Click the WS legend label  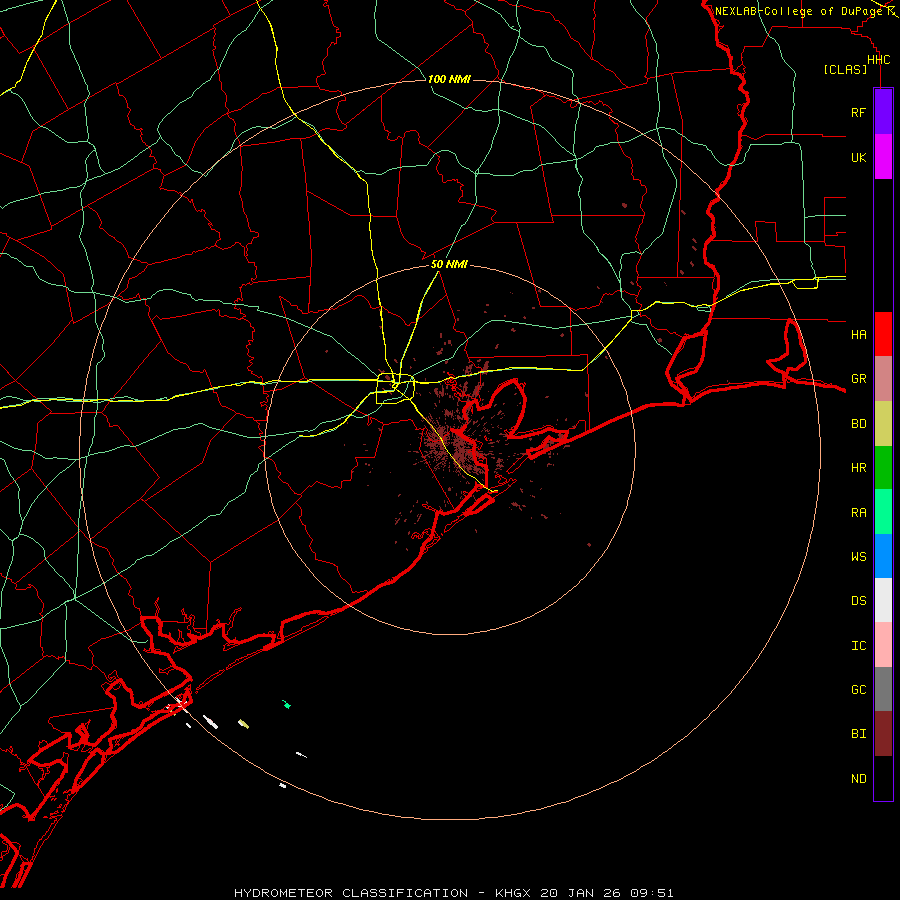tap(858, 556)
